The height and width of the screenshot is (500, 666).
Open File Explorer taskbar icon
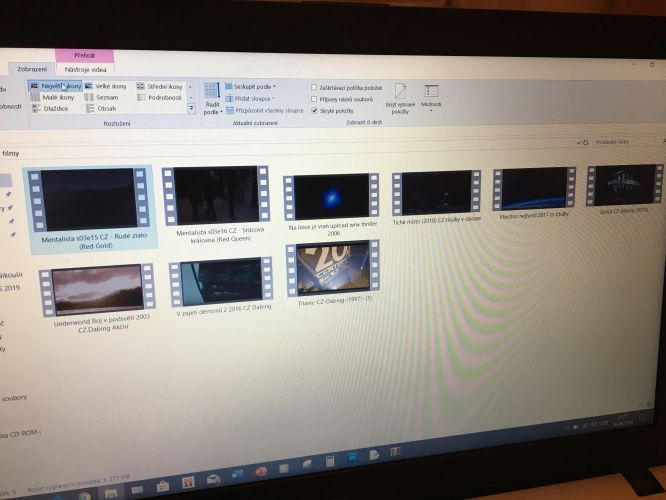111,493
